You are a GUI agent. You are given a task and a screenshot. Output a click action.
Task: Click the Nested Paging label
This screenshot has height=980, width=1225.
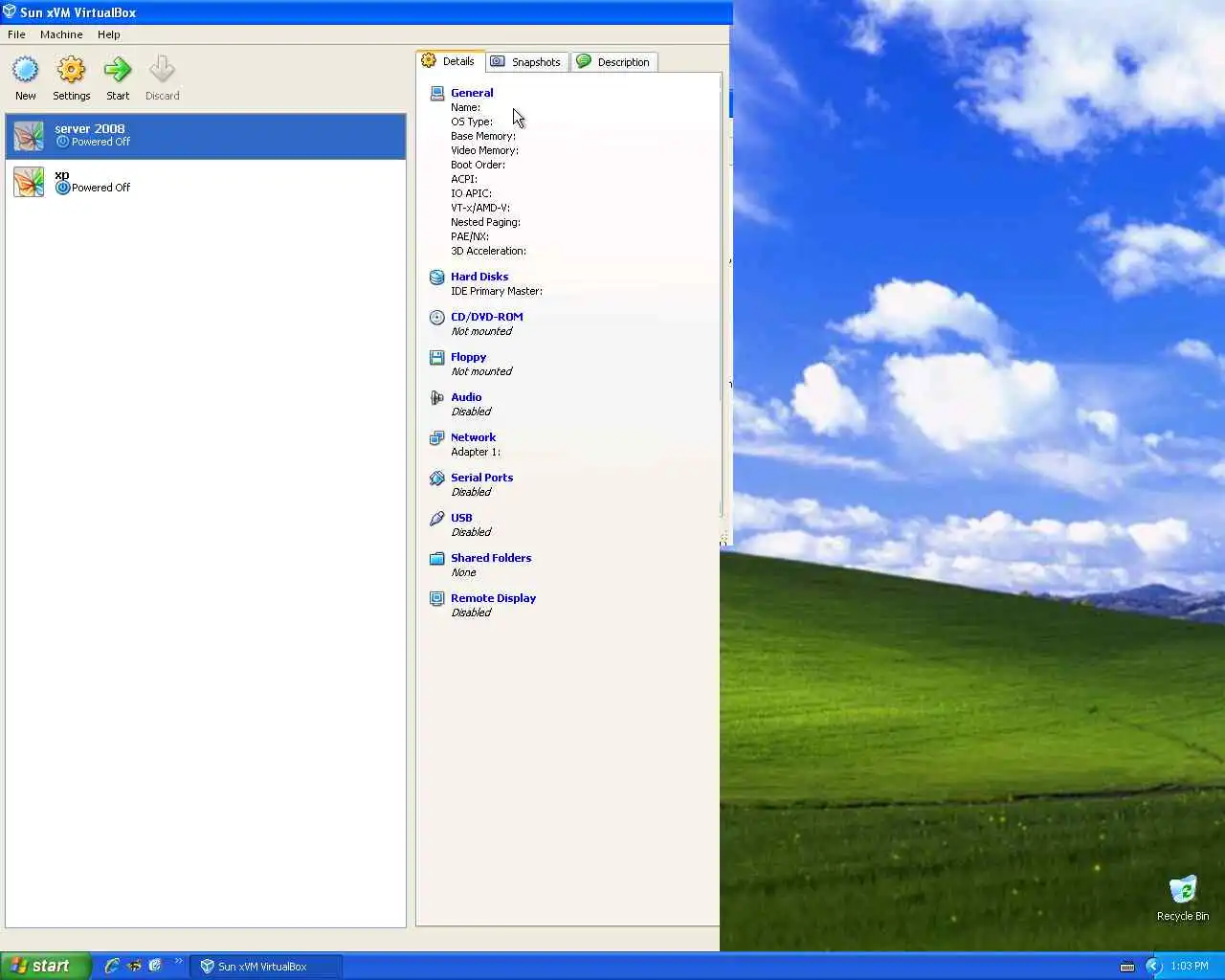point(485,222)
